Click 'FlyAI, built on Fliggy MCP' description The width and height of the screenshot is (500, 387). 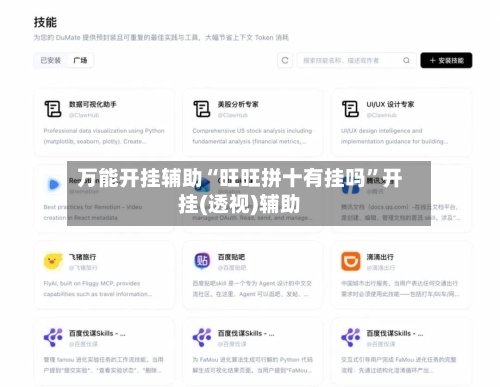pos(98,289)
